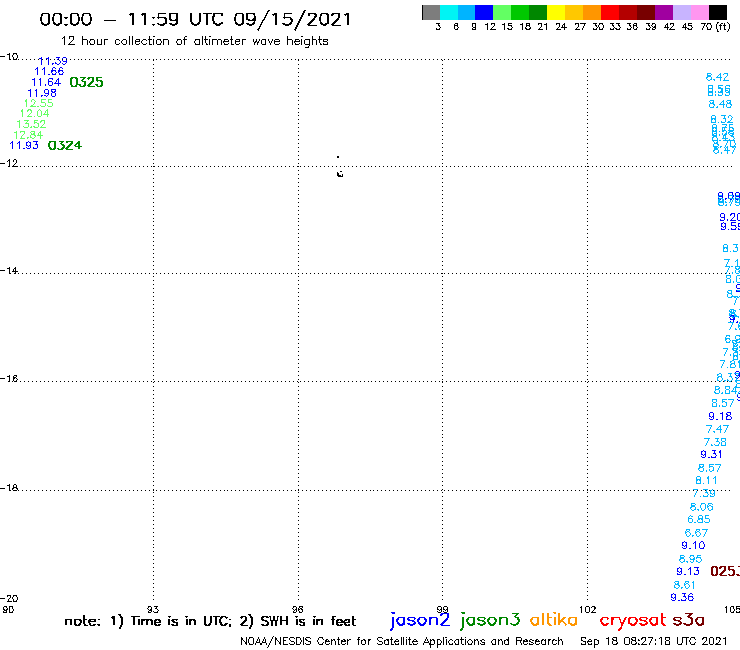
Task: Select the light green value 12.55
Action: point(39,103)
